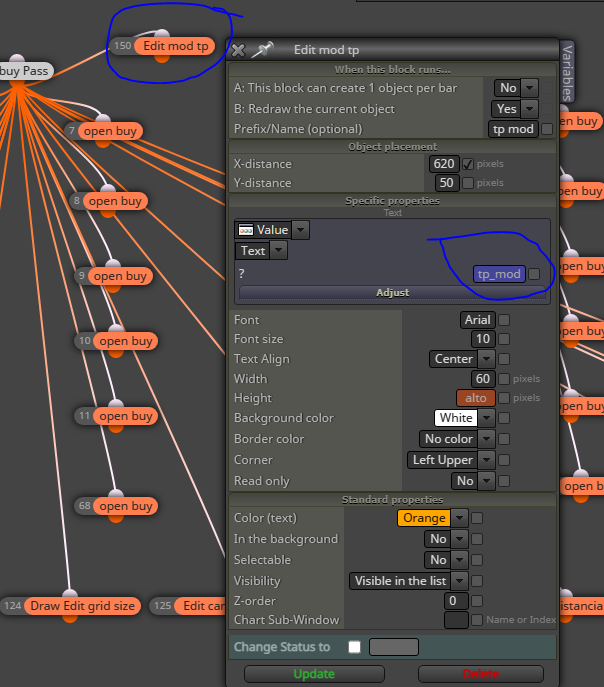Screen dimensions: 604x687
Task: Click the red Delete button
Action: 480,674
